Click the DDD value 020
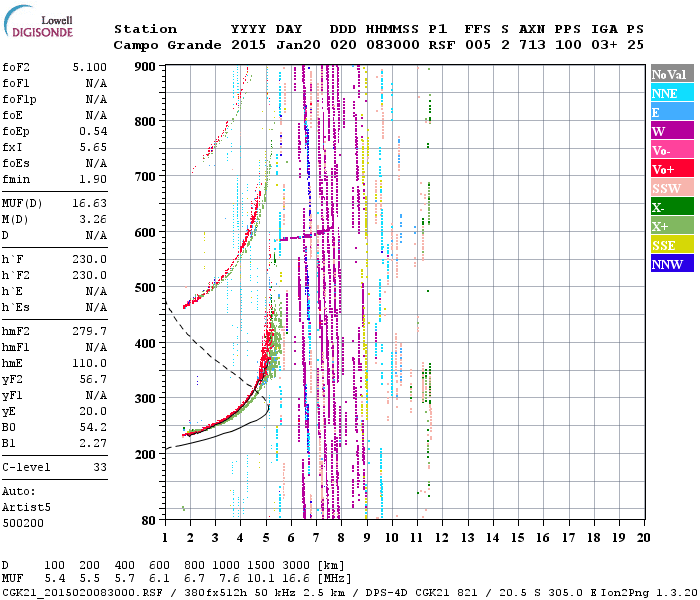The image size is (700, 600). point(343,45)
